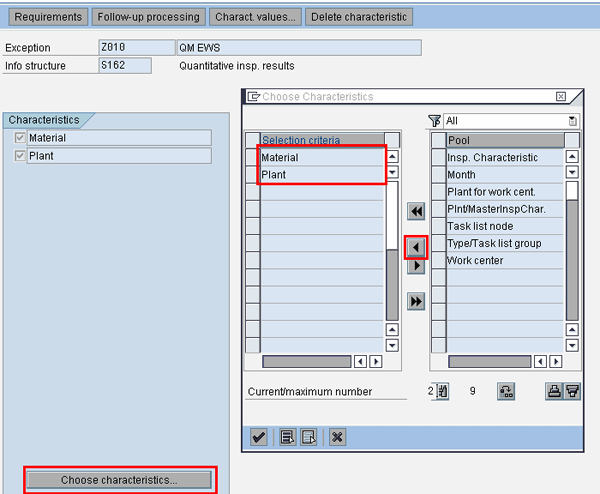
Task: Select the row marker beside Month
Action: tap(438, 174)
